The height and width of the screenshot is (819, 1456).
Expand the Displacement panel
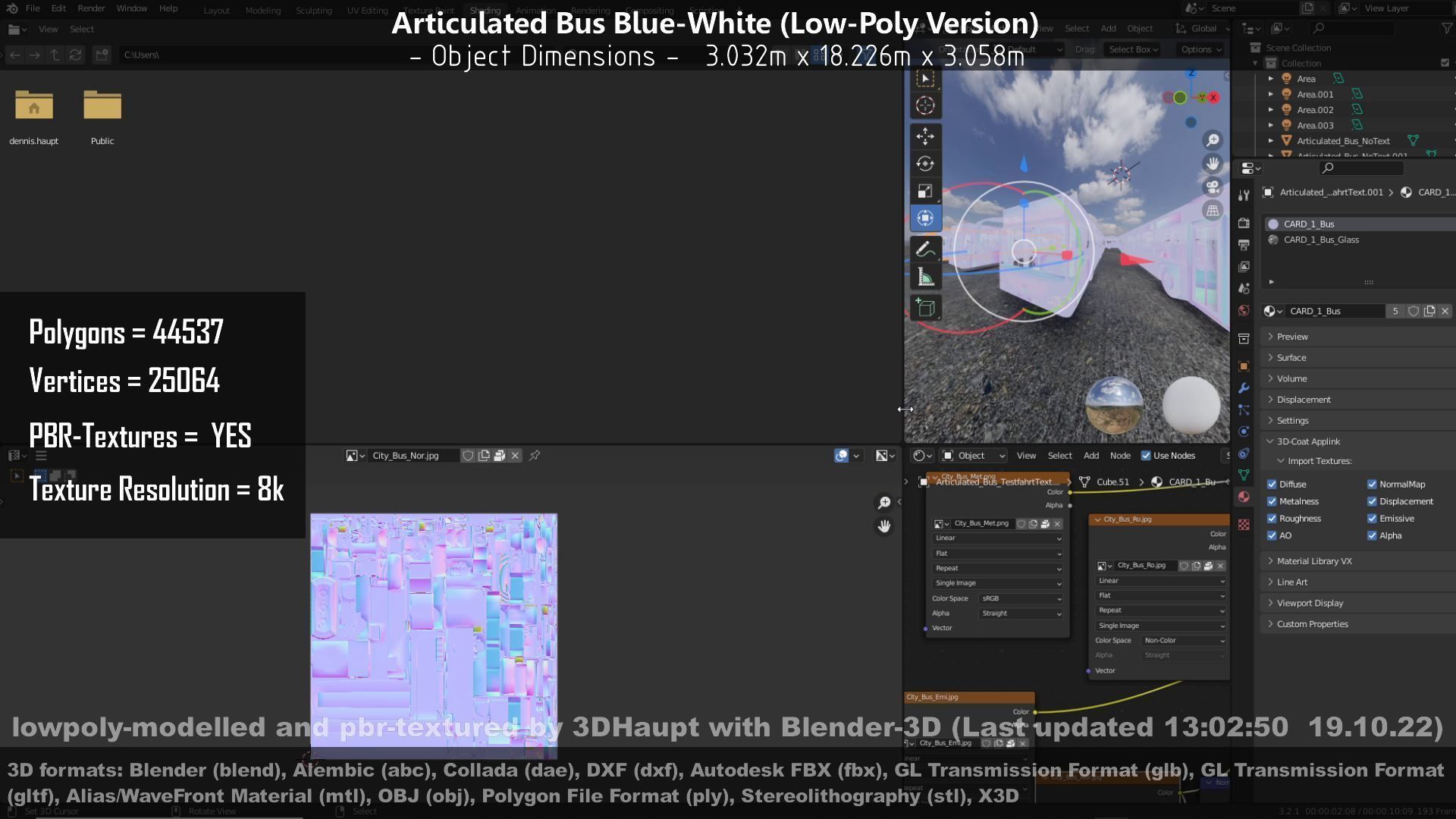1357,400
